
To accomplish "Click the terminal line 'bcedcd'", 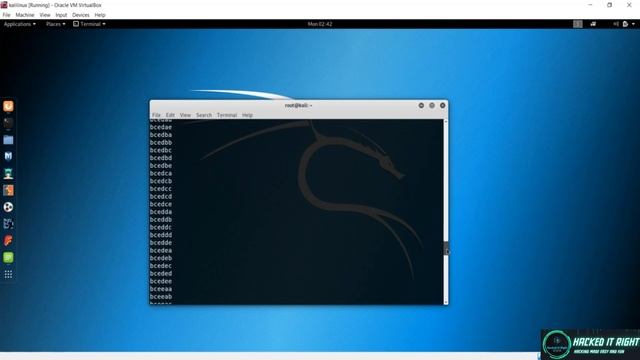I will point(161,197).
